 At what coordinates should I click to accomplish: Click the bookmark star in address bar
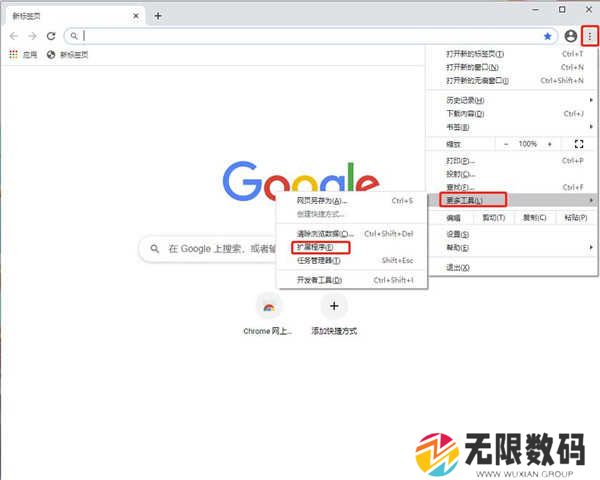point(548,36)
